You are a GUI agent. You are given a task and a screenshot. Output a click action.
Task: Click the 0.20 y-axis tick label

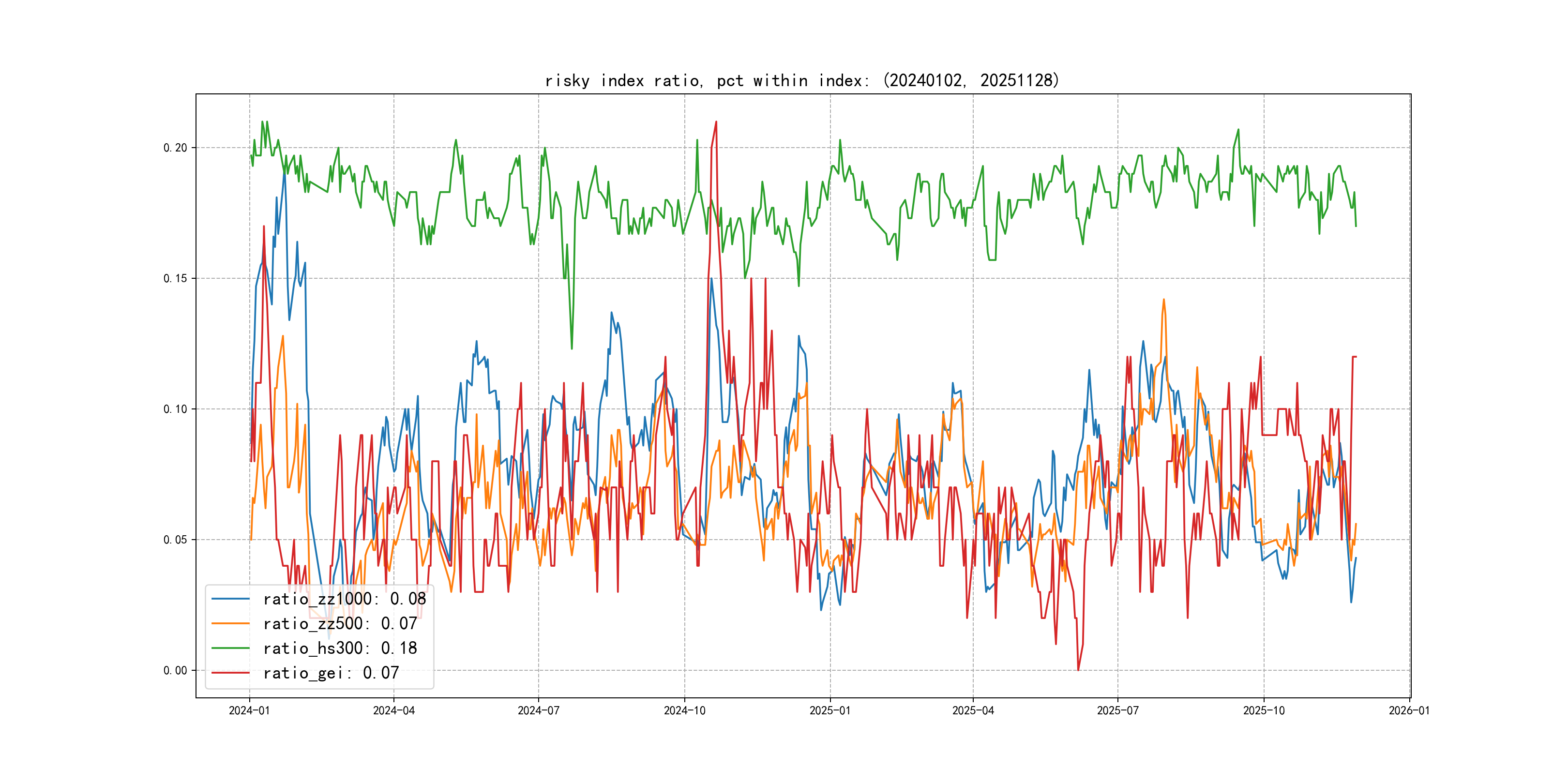coord(175,148)
